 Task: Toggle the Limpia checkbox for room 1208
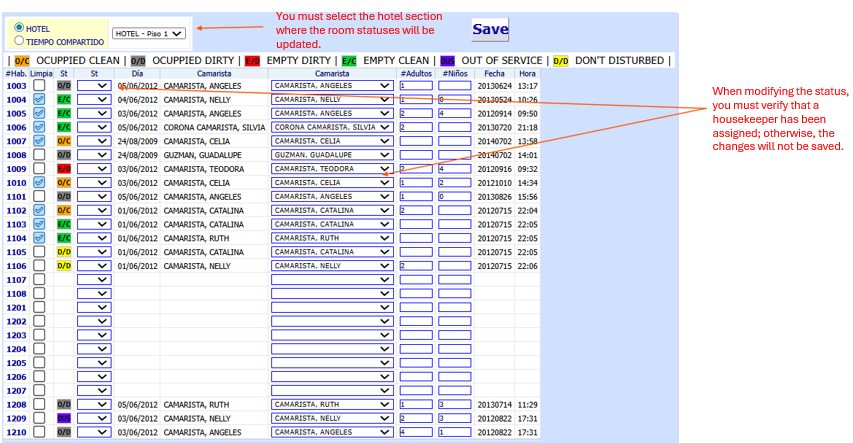pyautogui.click(x=39, y=405)
